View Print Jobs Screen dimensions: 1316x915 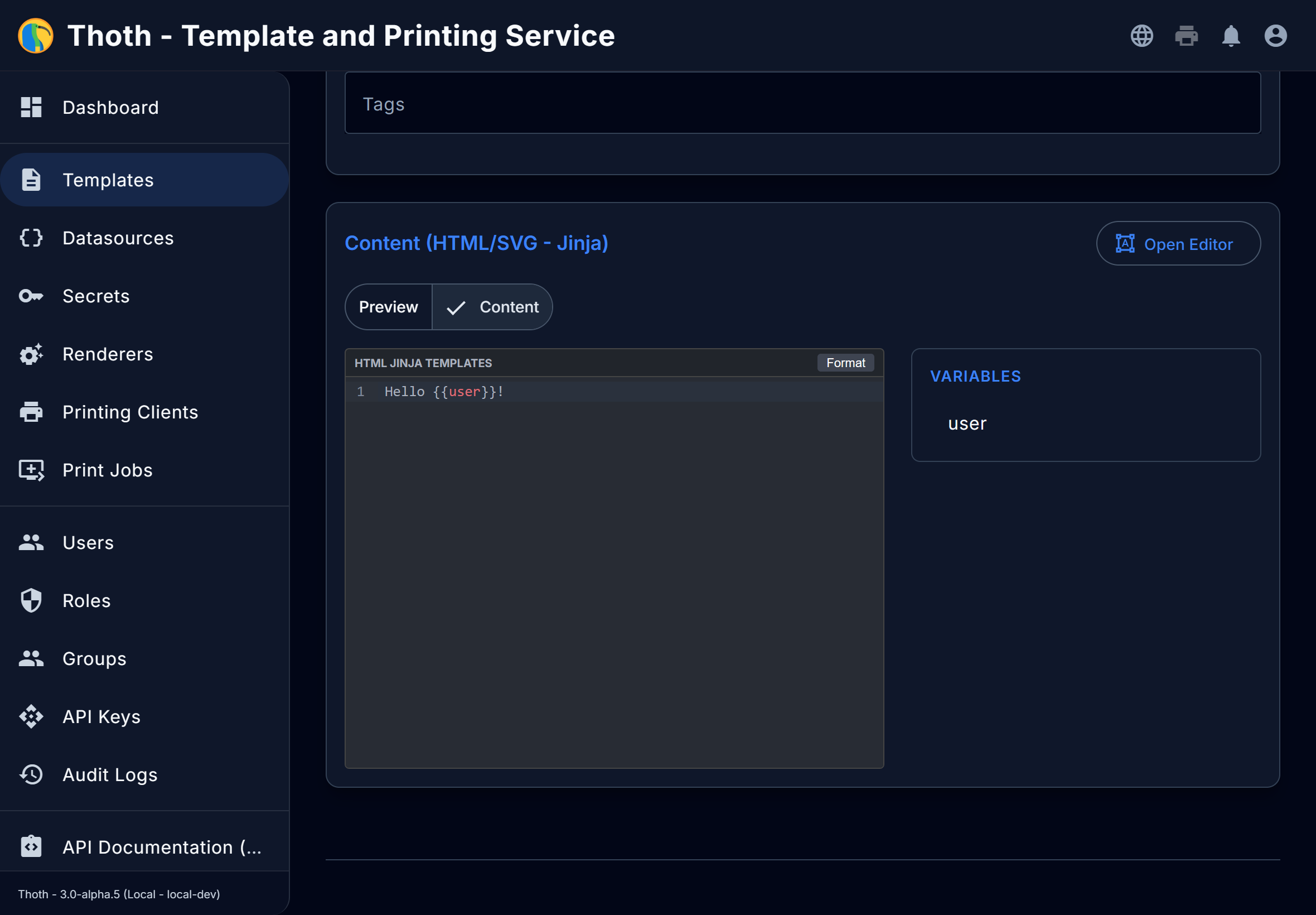click(144, 470)
